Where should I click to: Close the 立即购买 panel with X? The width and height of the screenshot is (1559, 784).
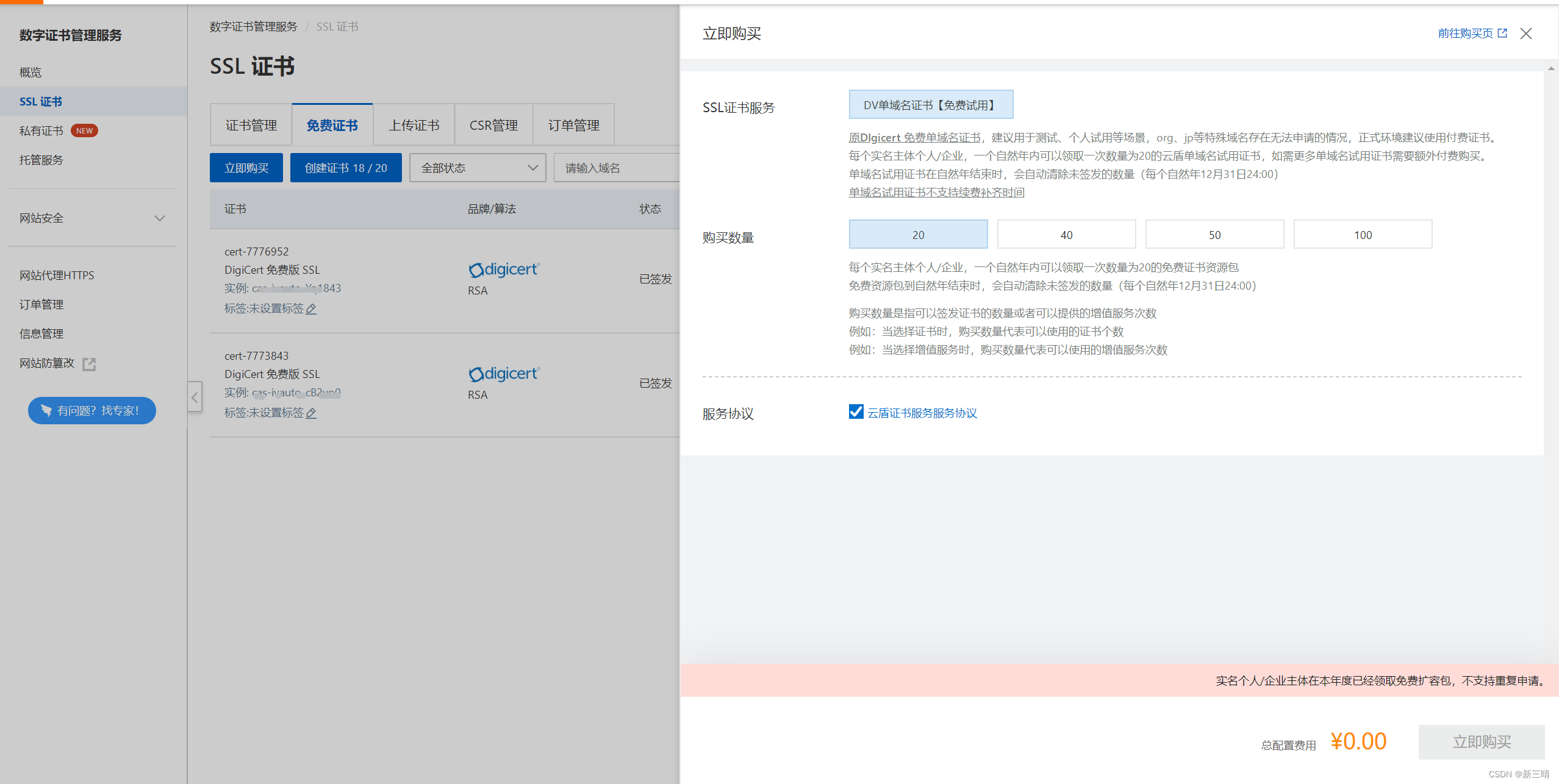pyautogui.click(x=1525, y=34)
